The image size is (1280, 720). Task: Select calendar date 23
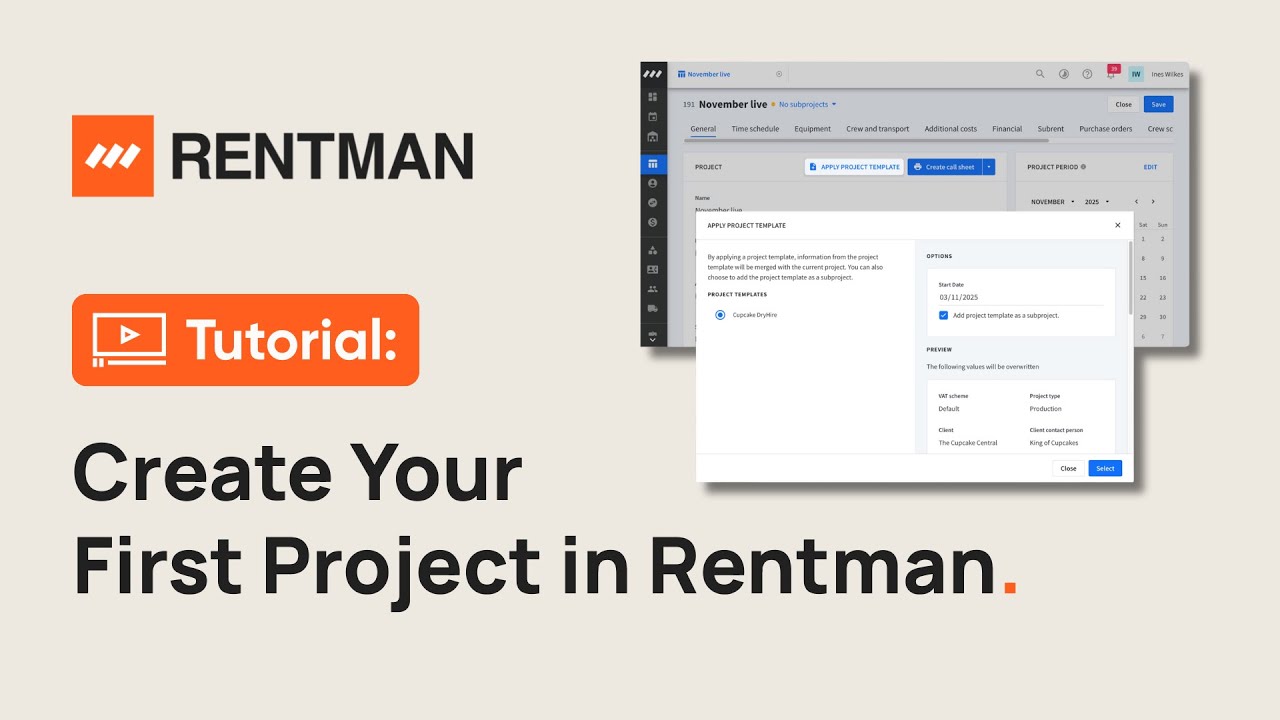1162,297
